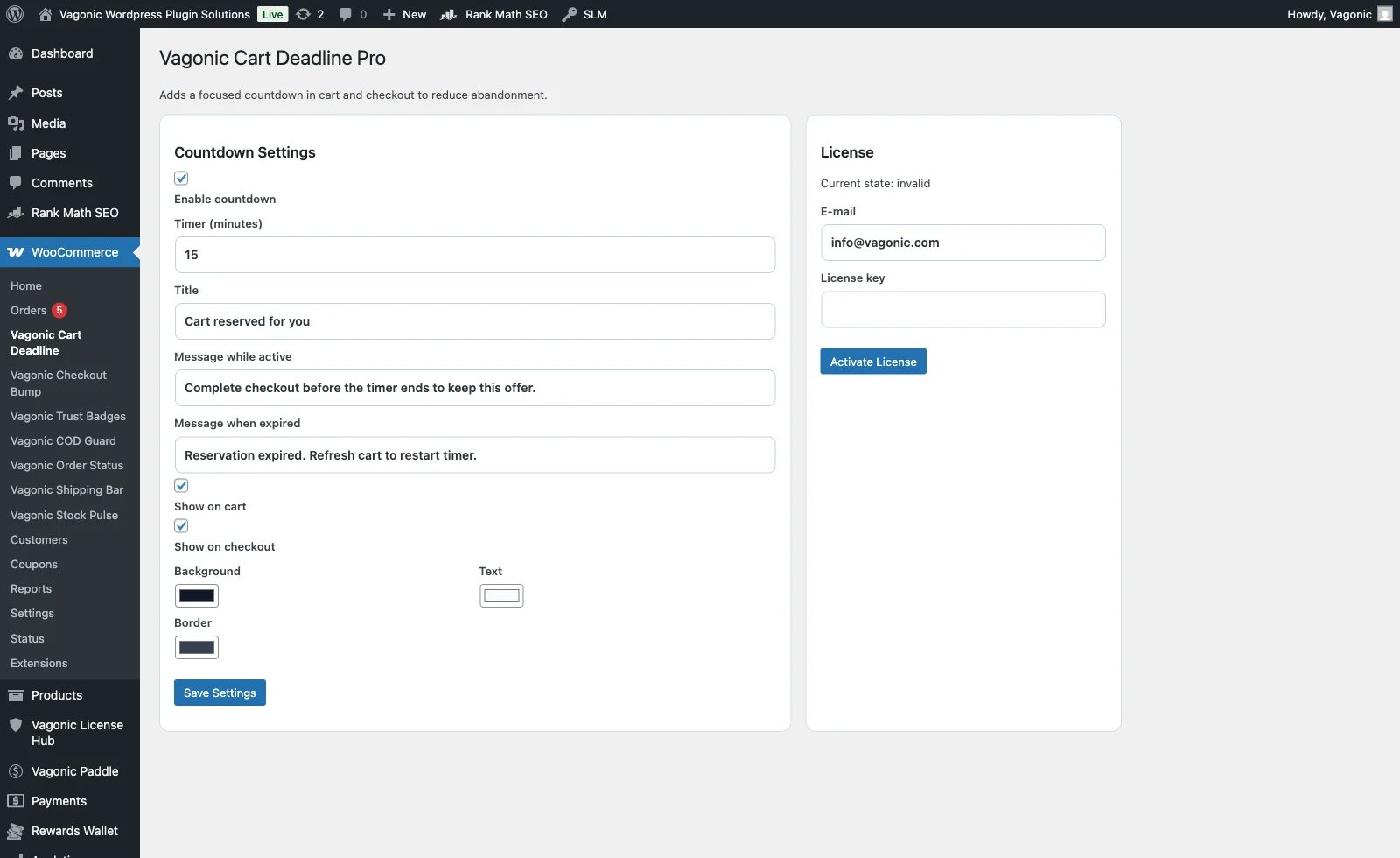Open the updates icon showing 2
The width and height of the screenshot is (1400, 858).
(303, 14)
